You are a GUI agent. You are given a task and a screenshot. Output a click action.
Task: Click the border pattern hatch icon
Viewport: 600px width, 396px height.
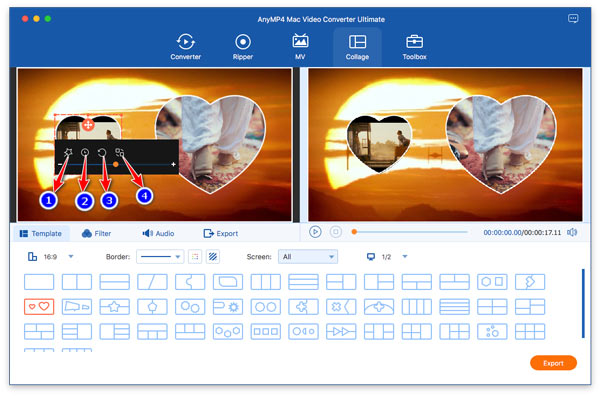[213, 257]
